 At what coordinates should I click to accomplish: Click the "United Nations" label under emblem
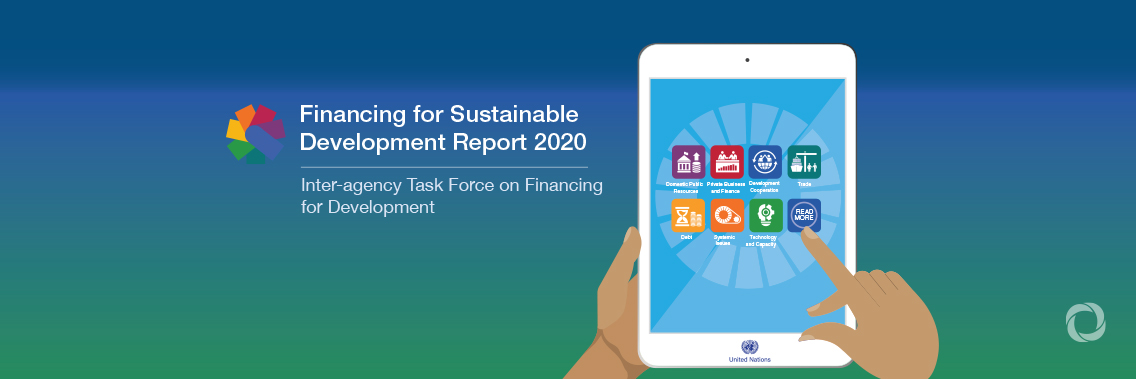coord(750,359)
